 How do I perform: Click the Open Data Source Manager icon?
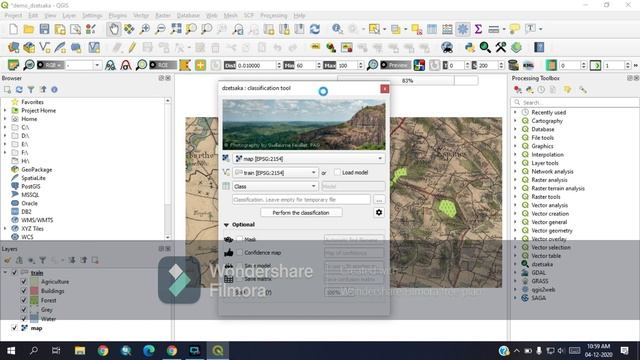[13, 47]
